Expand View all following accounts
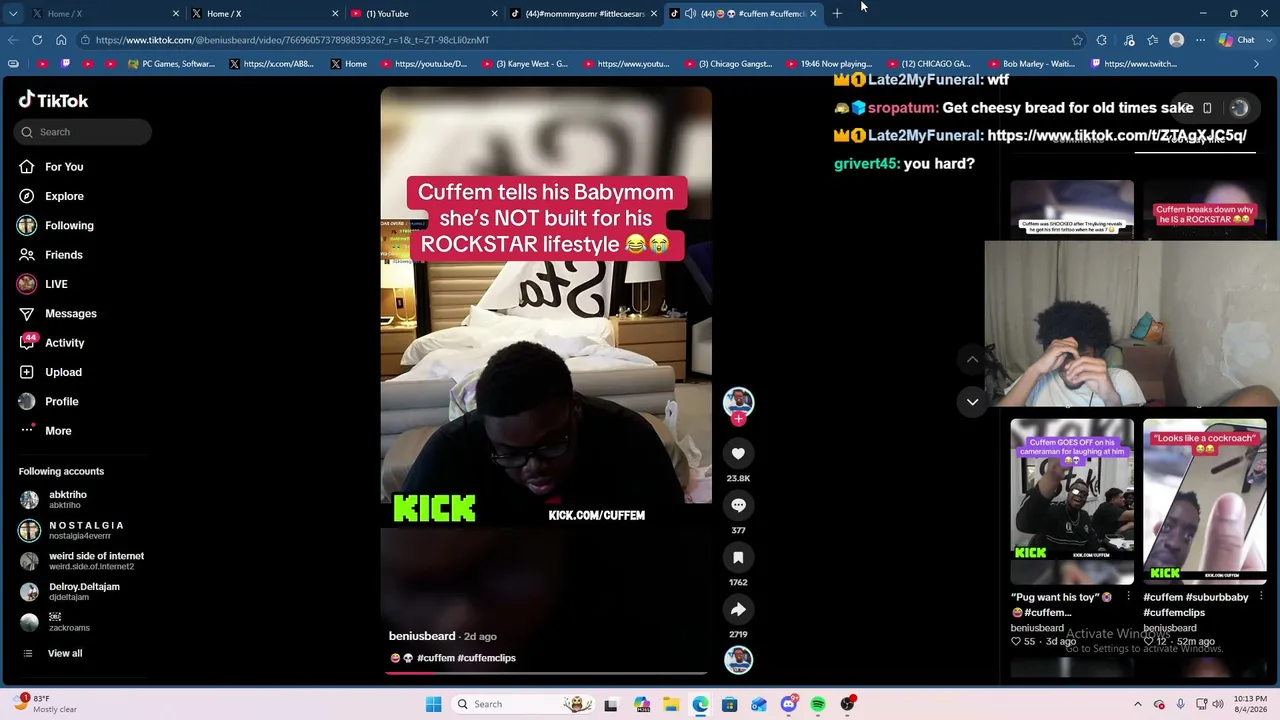The width and height of the screenshot is (1280, 720). 65,653
